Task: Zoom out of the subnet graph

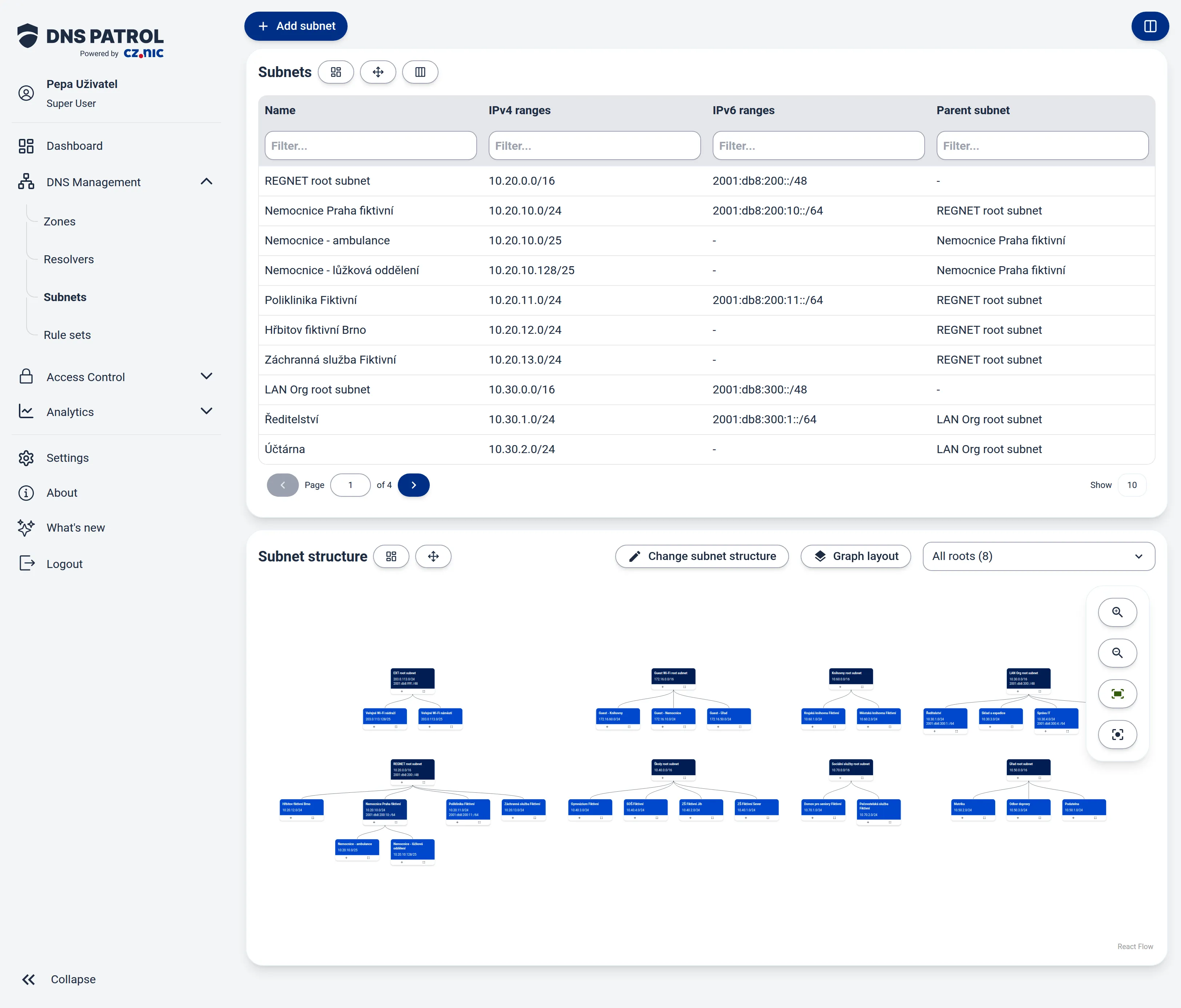Action: [x=1117, y=653]
